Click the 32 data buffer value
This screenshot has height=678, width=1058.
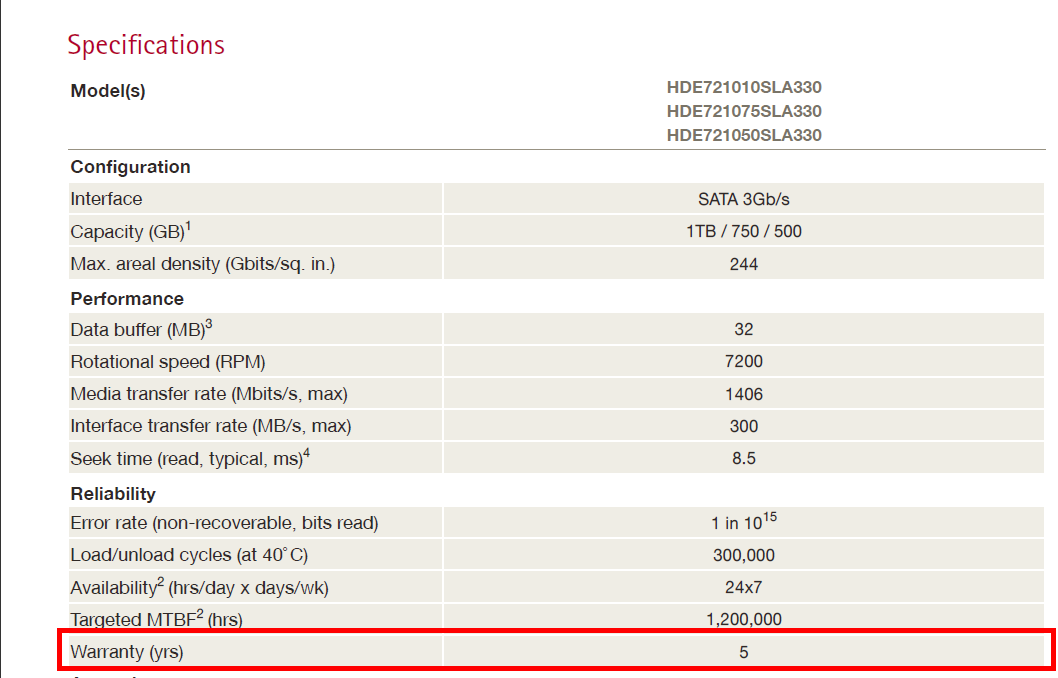[x=744, y=329]
